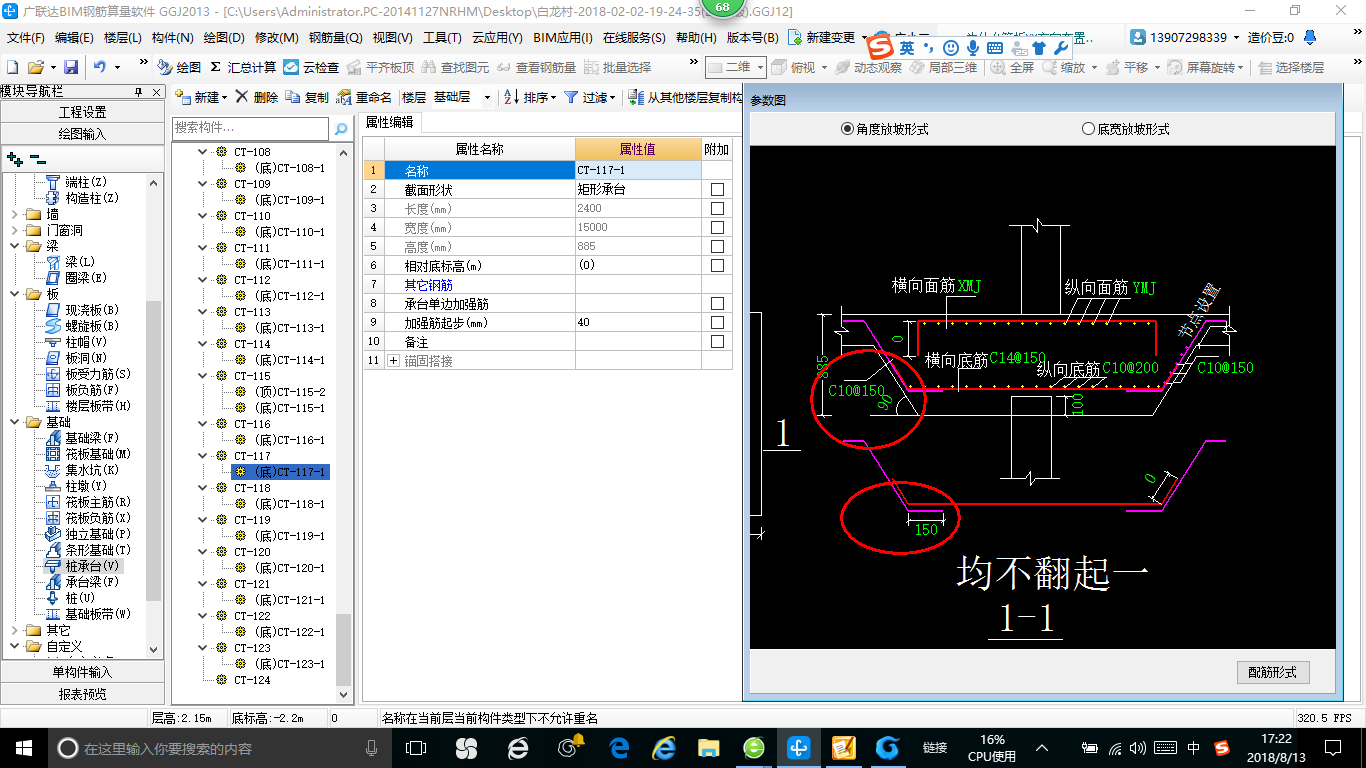This screenshot has height=768, width=1366.
Task: Click the 绘图输入 navigator section
Action: click(83, 133)
